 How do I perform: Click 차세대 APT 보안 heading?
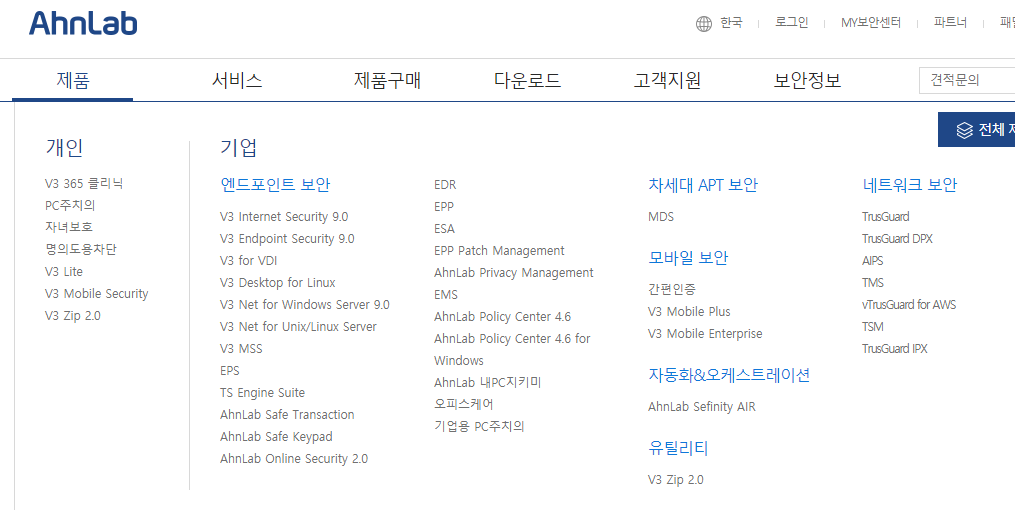click(x=703, y=185)
